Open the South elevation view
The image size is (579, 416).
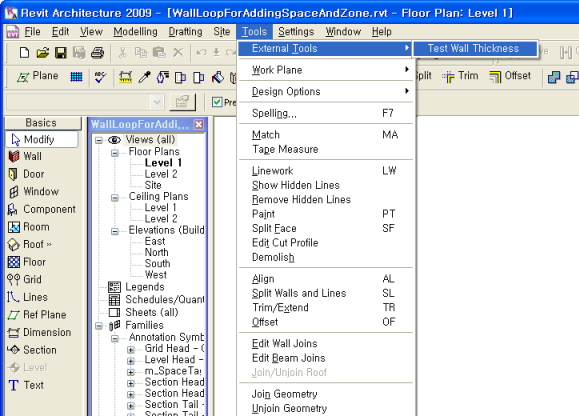pyautogui.click(x=158, y=264)
